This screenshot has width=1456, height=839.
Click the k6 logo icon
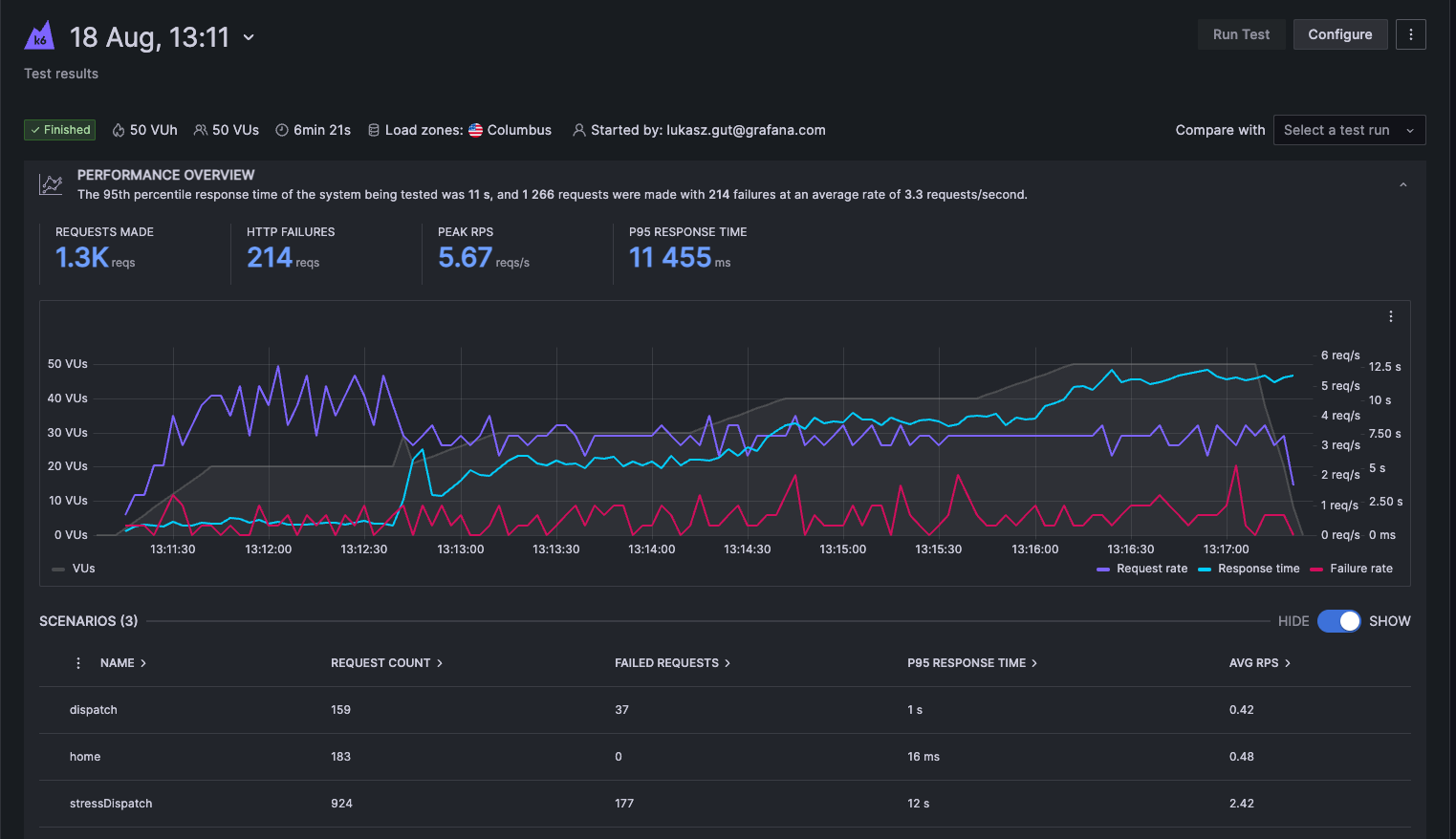(39, 36)
